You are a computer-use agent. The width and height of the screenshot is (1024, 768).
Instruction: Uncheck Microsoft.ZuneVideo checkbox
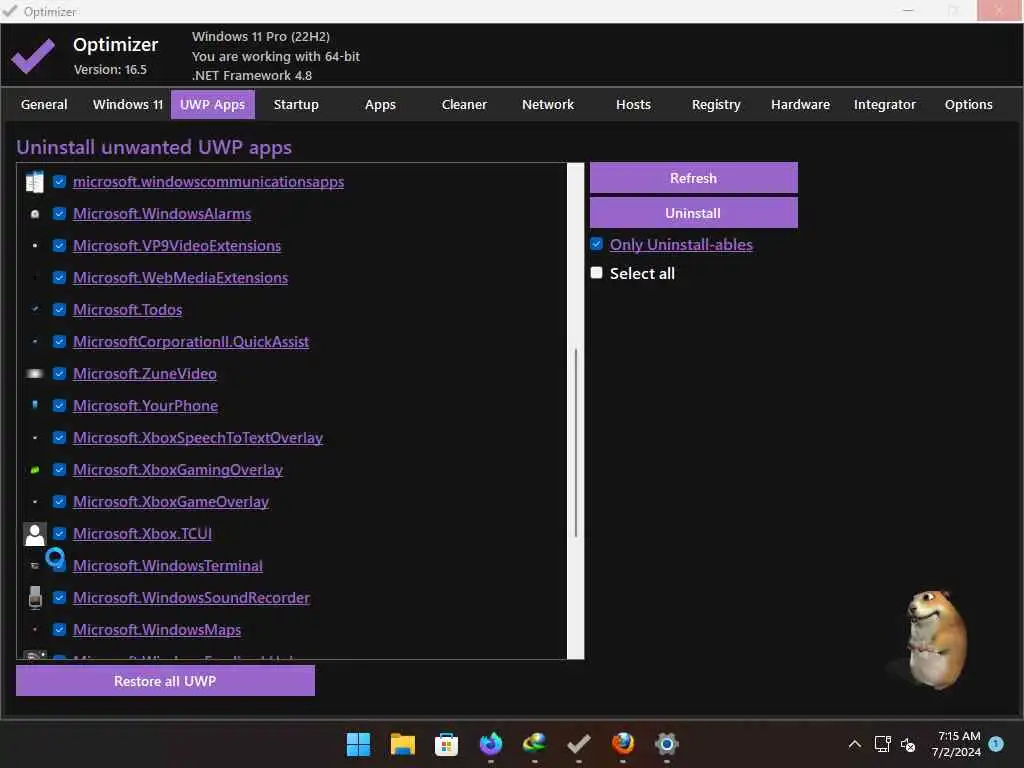[x=59, y=374]
